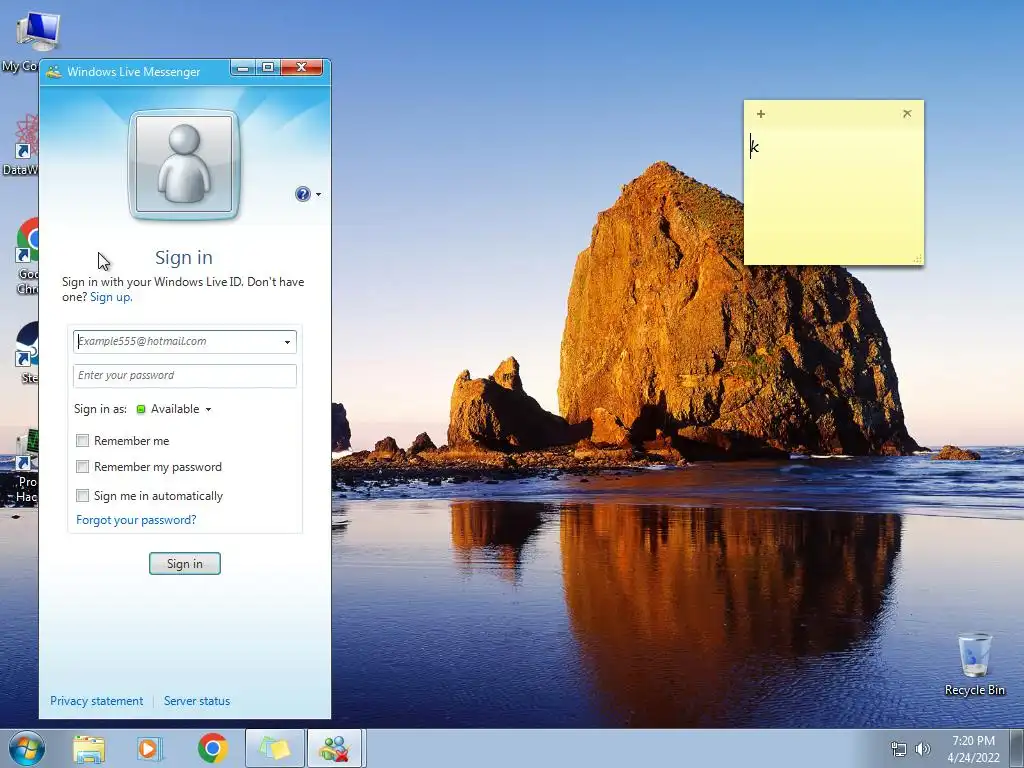
Task: Open the Available status dropdown
Action: point(181,409)
